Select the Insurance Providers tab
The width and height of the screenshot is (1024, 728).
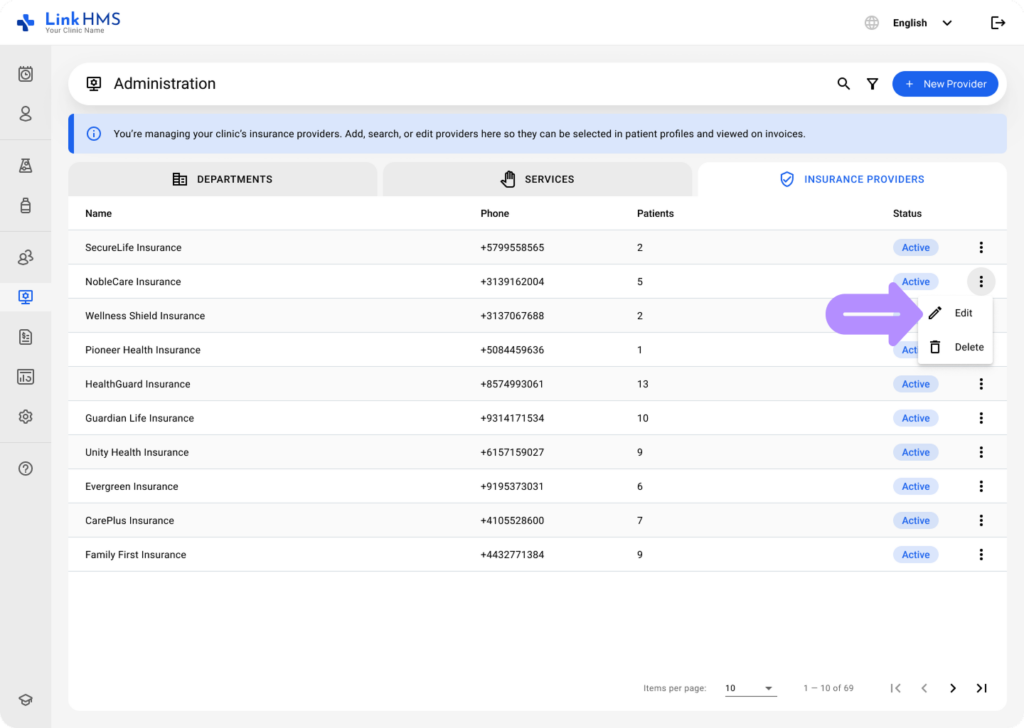tap(852, 179)
